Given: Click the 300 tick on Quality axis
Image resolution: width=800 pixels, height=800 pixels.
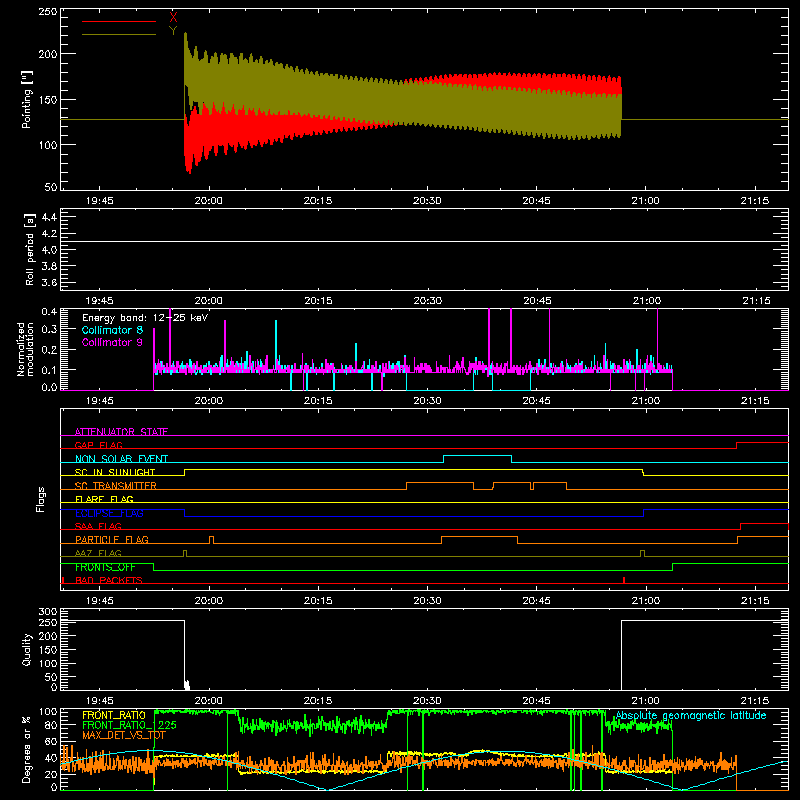Looking at the screenshot, I should pos(48,612).
